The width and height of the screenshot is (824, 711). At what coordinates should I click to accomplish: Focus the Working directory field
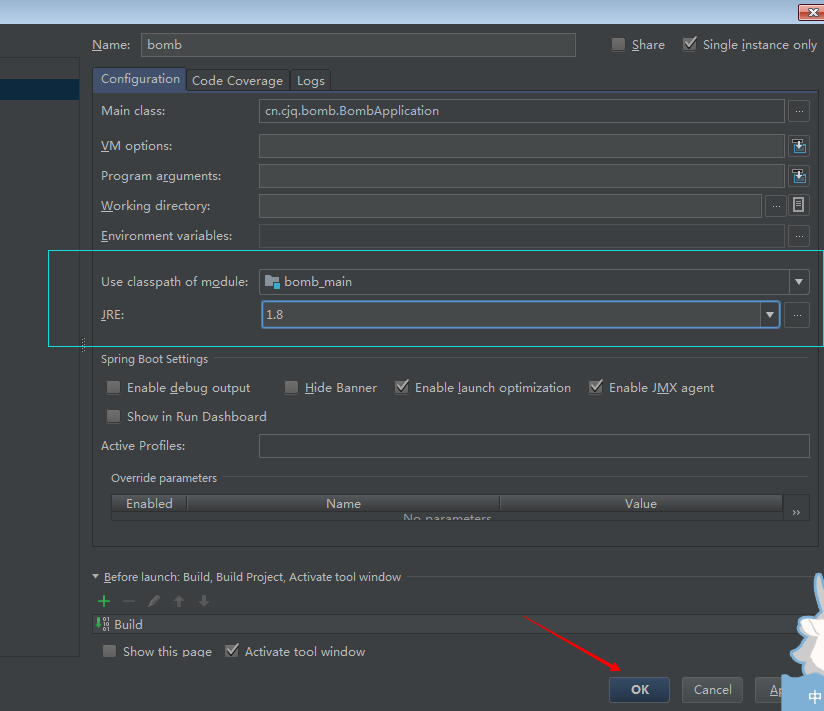[510, 206]
